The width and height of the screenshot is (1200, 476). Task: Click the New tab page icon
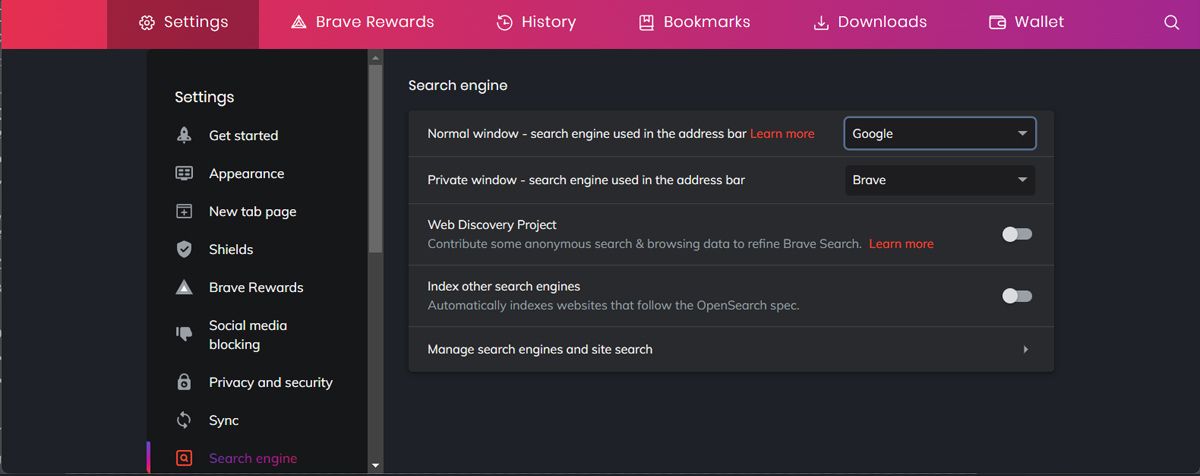(184, 211)
